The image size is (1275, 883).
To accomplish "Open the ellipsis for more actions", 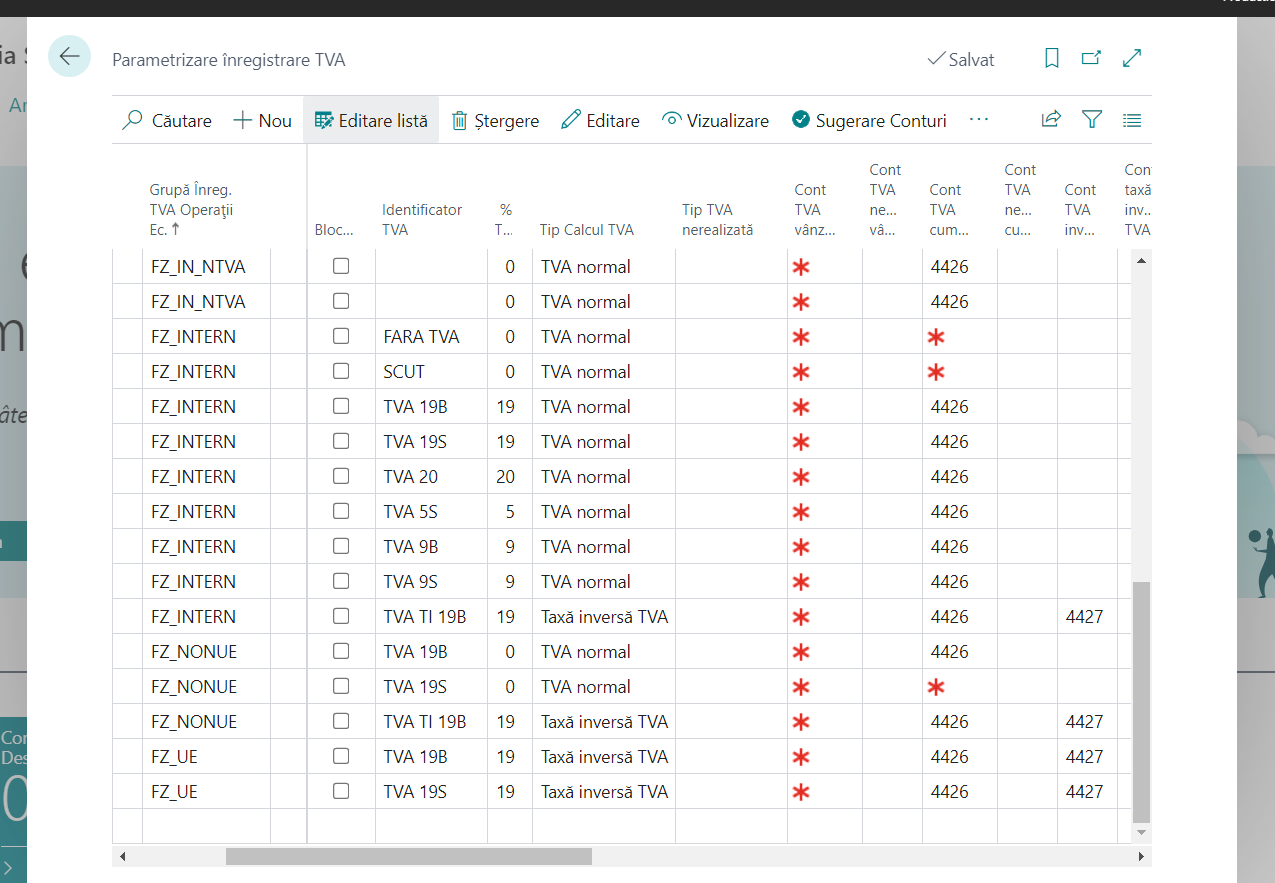I will pos(978,119).
